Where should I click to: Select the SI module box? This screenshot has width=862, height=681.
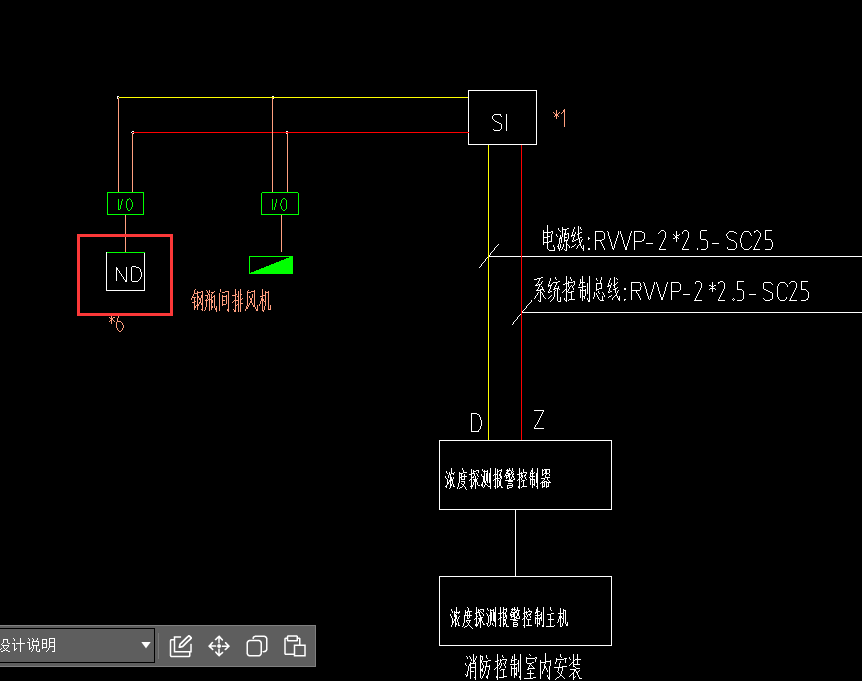pos(502,118)
